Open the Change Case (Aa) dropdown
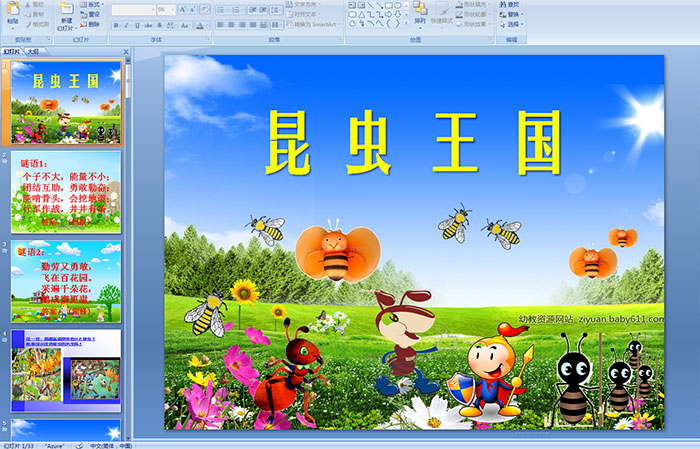The width and height of the screenshot is (700, 449). [185, 25]
